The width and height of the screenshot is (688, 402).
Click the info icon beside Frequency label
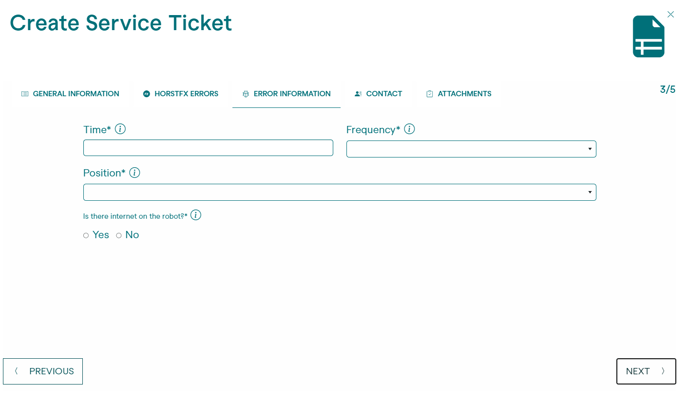(x=409, y=129)
